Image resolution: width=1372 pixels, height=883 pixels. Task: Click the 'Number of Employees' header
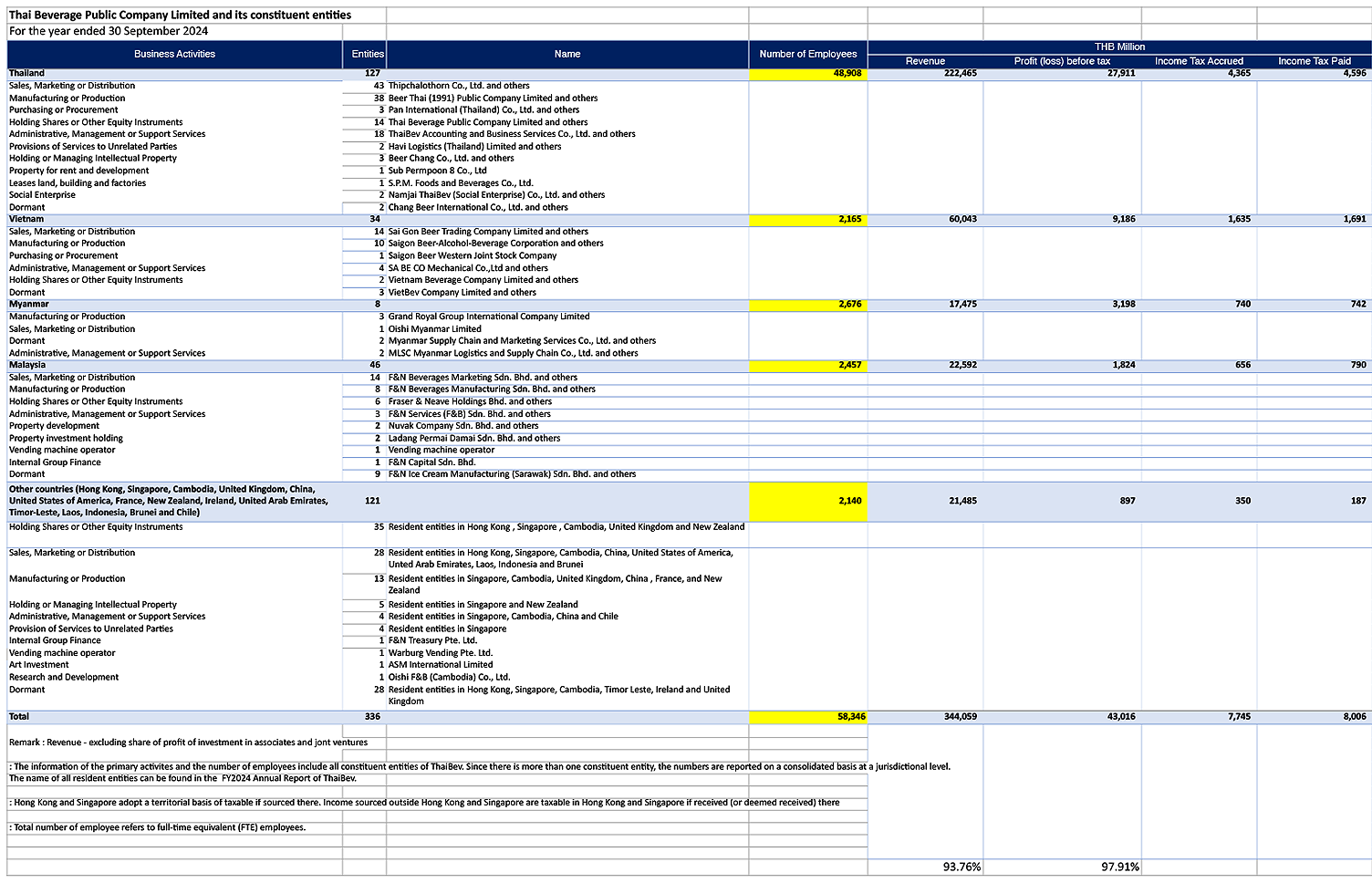point(808,54)
